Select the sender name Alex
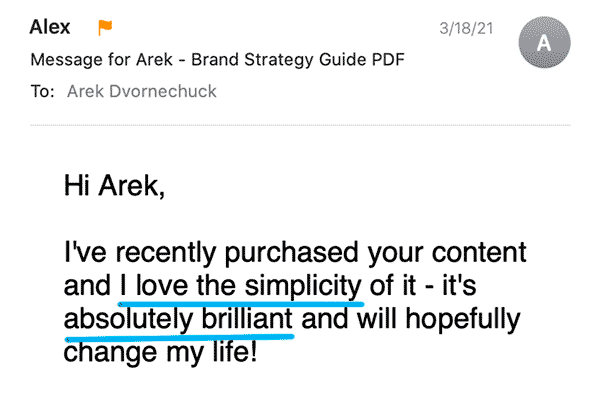Screen dimensions: 600x397 point(50,27)
